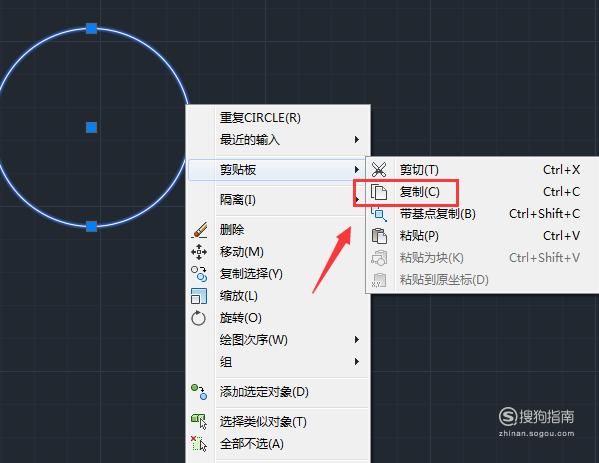Expand the 最近的输入 submenu arrow
This screenshot has height=463, width=599.
[356, 139]
